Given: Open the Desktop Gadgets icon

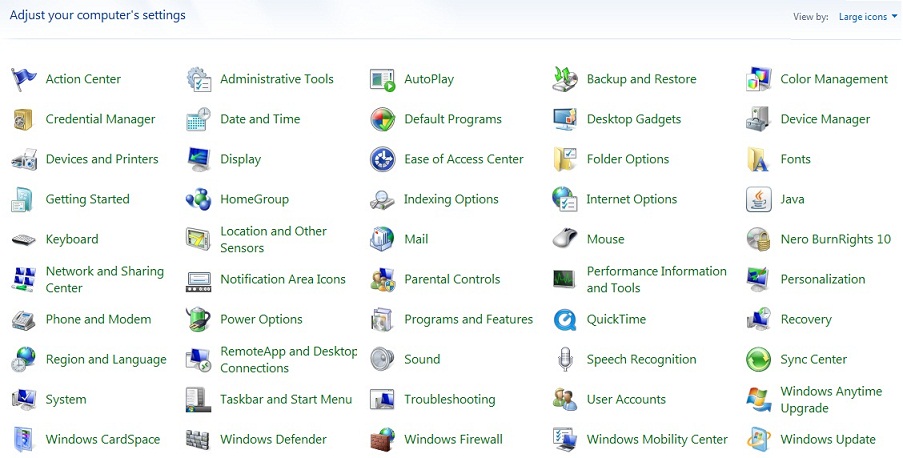Looking at the screenshot, I should (565, 119).
